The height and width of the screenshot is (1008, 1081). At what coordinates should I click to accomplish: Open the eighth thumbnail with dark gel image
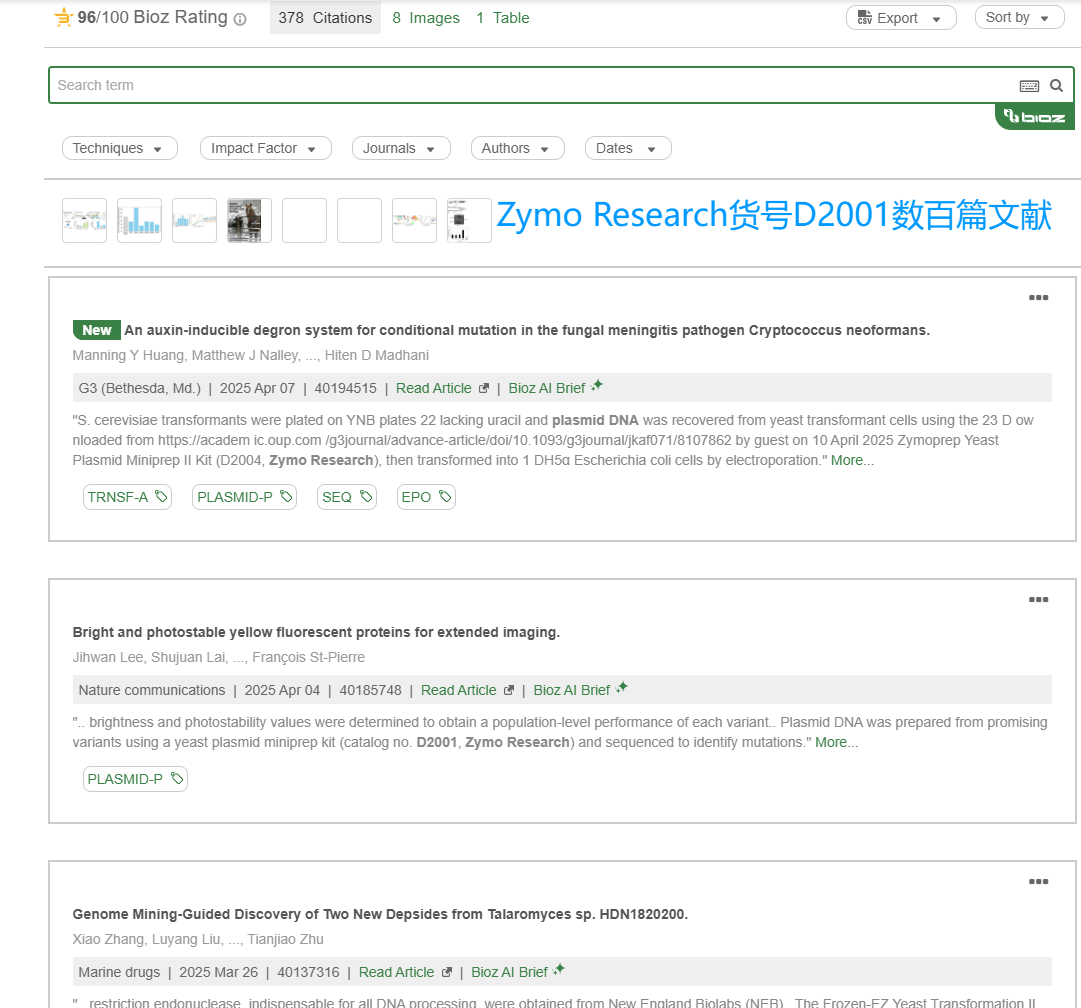coord(469,221)
